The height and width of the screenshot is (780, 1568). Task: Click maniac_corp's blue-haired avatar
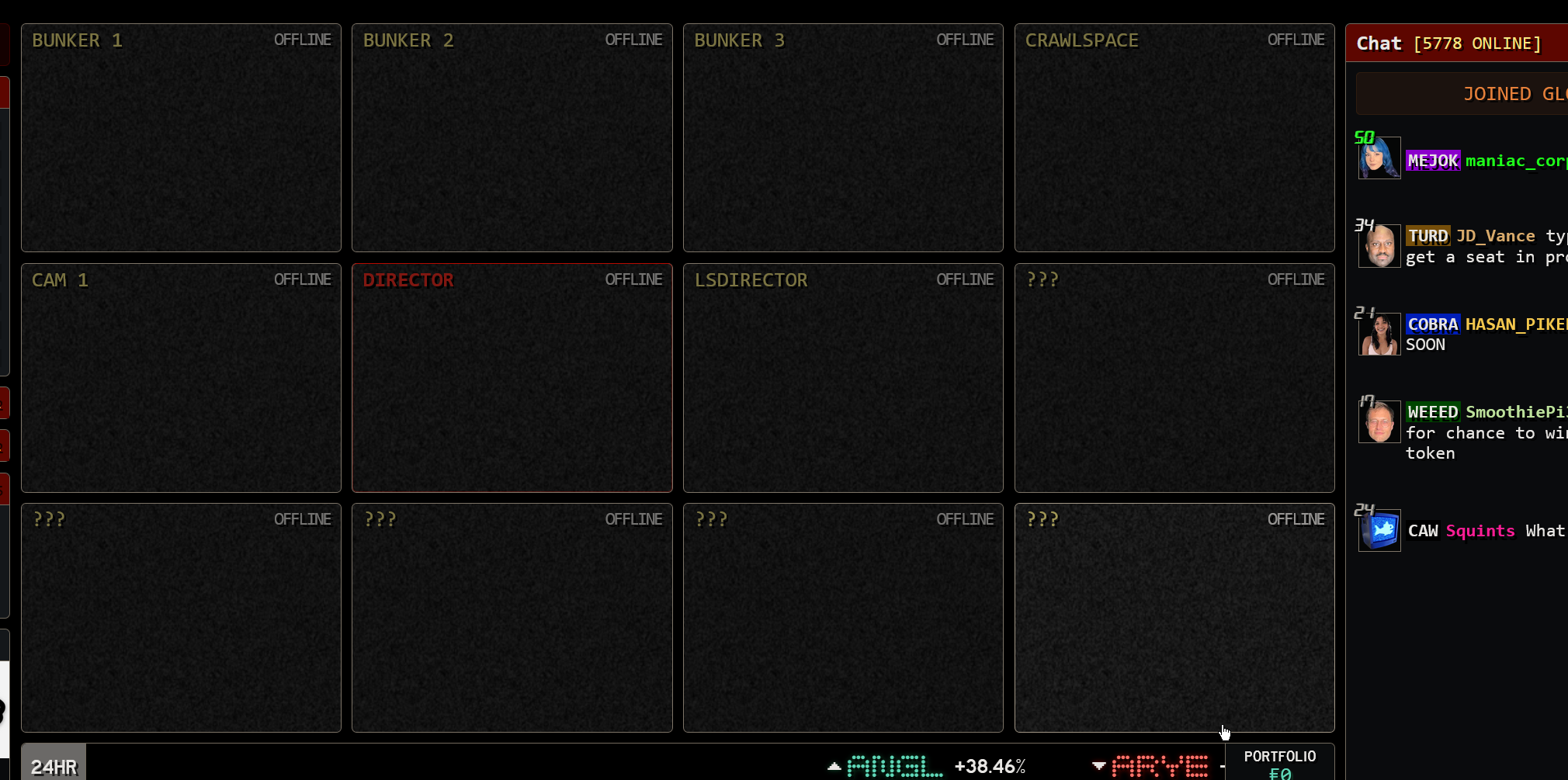tap(1379, 158)
